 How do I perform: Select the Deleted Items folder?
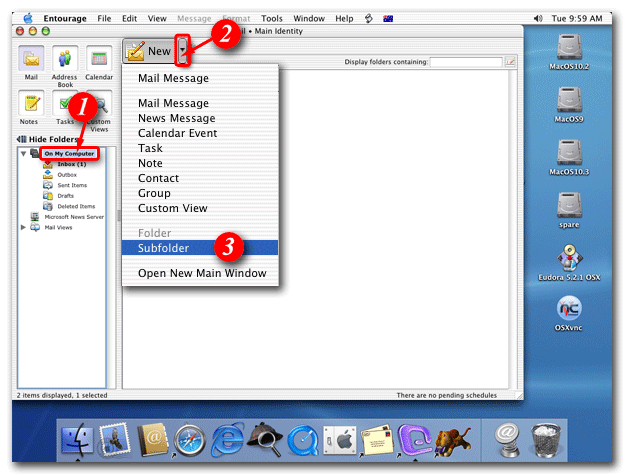[x=76, y=206]
